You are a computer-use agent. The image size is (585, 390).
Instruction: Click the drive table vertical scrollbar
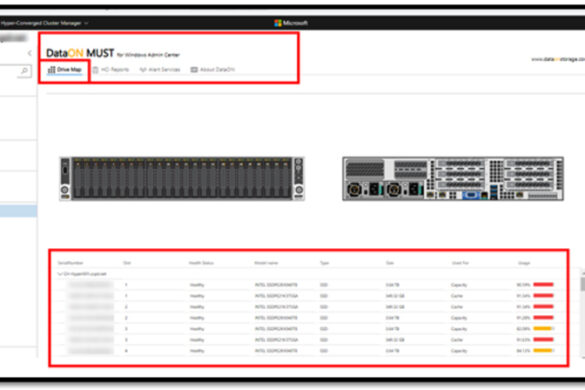(582, 284)
